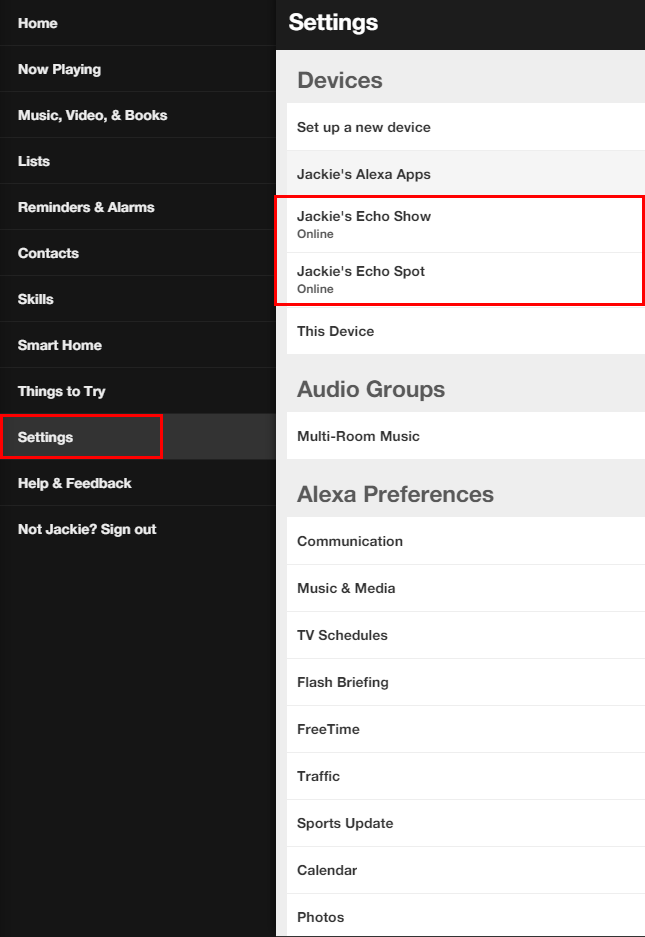Open Multi-Room Music
The width and height of the screenshot is (645, 937).
tap(466, 436)
